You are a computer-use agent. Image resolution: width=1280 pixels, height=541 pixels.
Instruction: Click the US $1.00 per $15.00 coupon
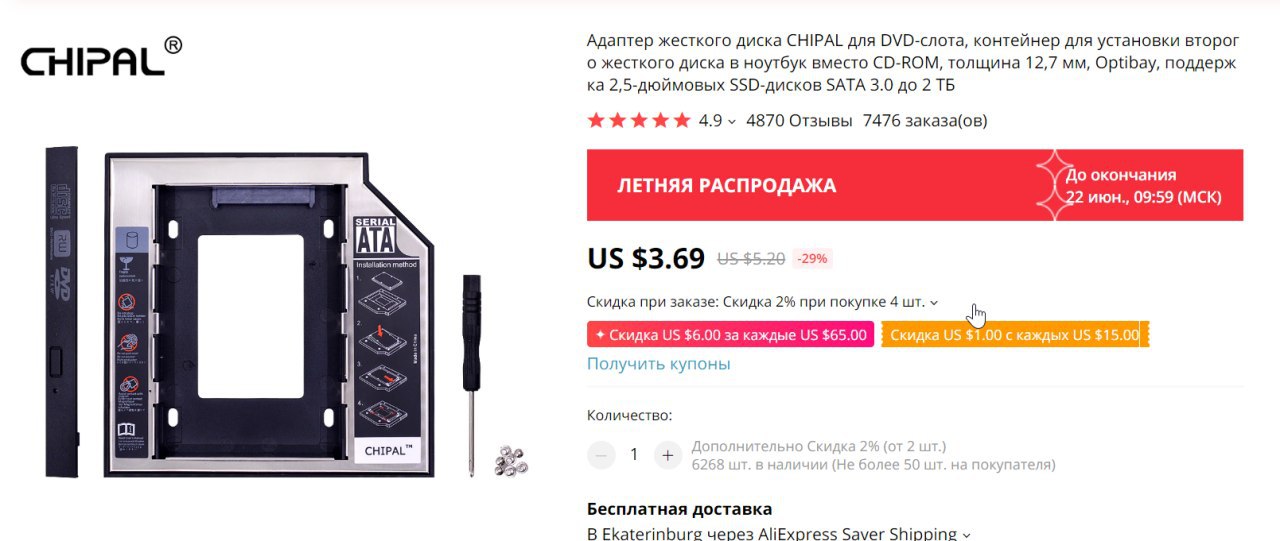(1014, 334)
